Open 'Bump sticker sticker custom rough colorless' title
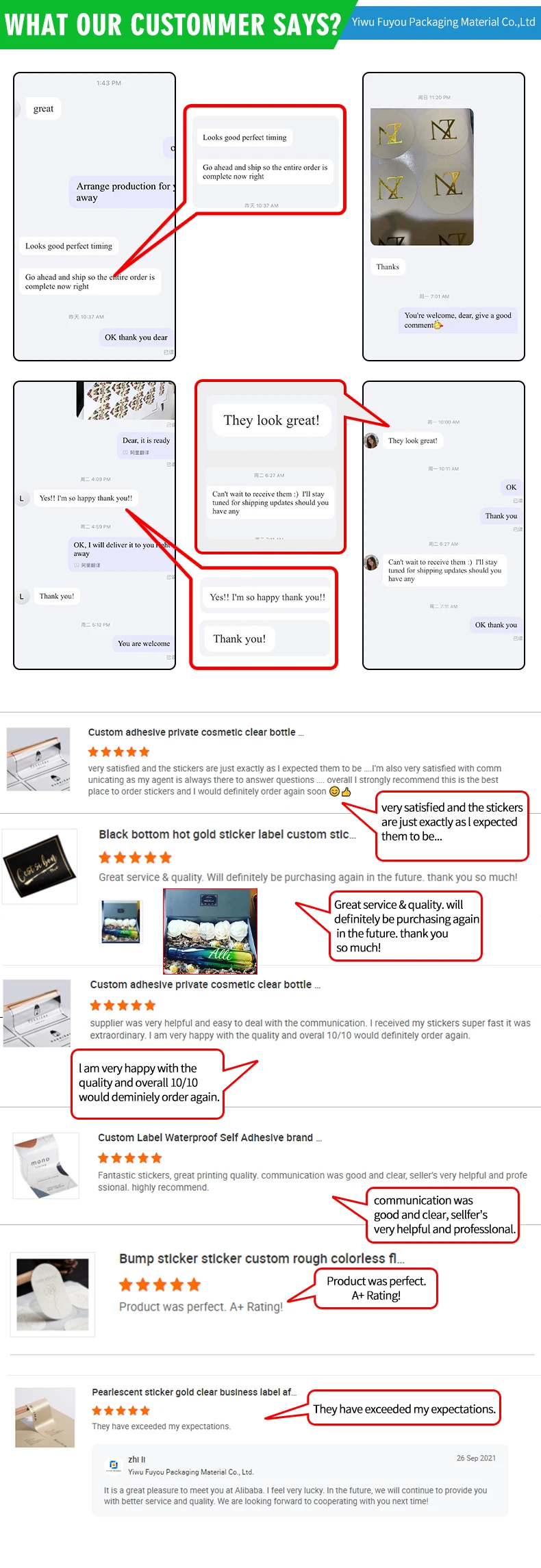Screen dimensions: 541x1568 click(x=262, y=1259)
